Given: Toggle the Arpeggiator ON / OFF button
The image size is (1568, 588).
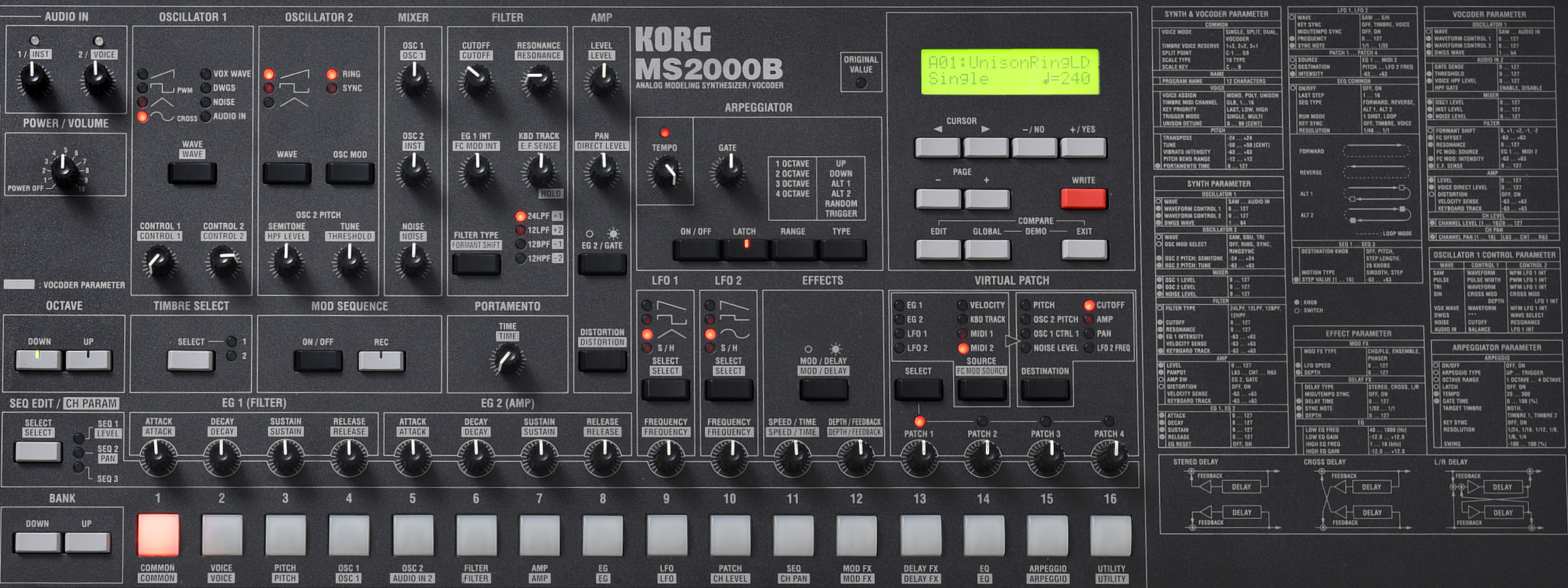Looking at the screenshot, I should (x=696, y=250).
